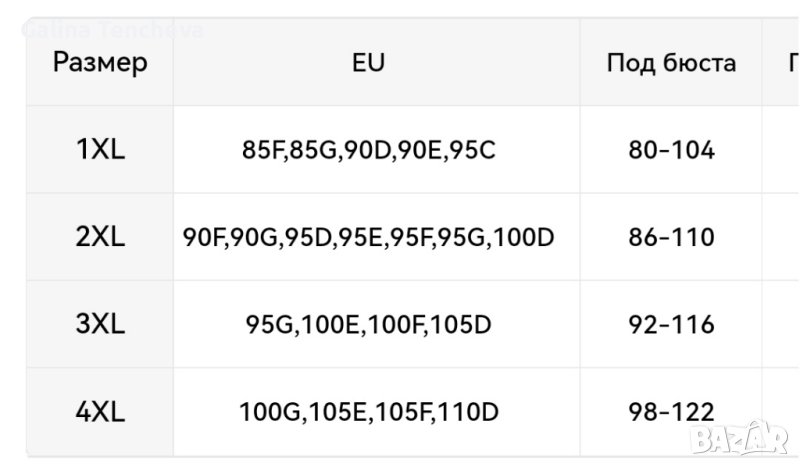Screen dimensions: 800x467
Task: Select the 92-116 under-bust value
Action: click(671, 325)
